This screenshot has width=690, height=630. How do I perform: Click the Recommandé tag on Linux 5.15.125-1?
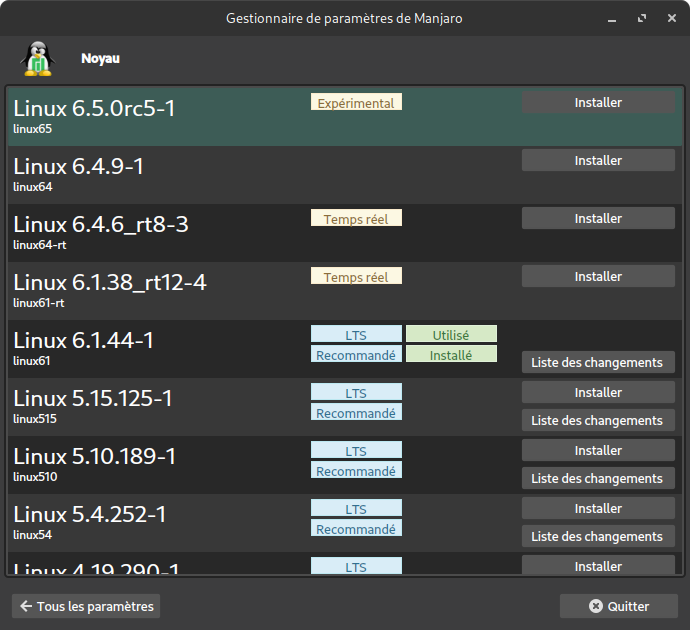tap(356, 412)
